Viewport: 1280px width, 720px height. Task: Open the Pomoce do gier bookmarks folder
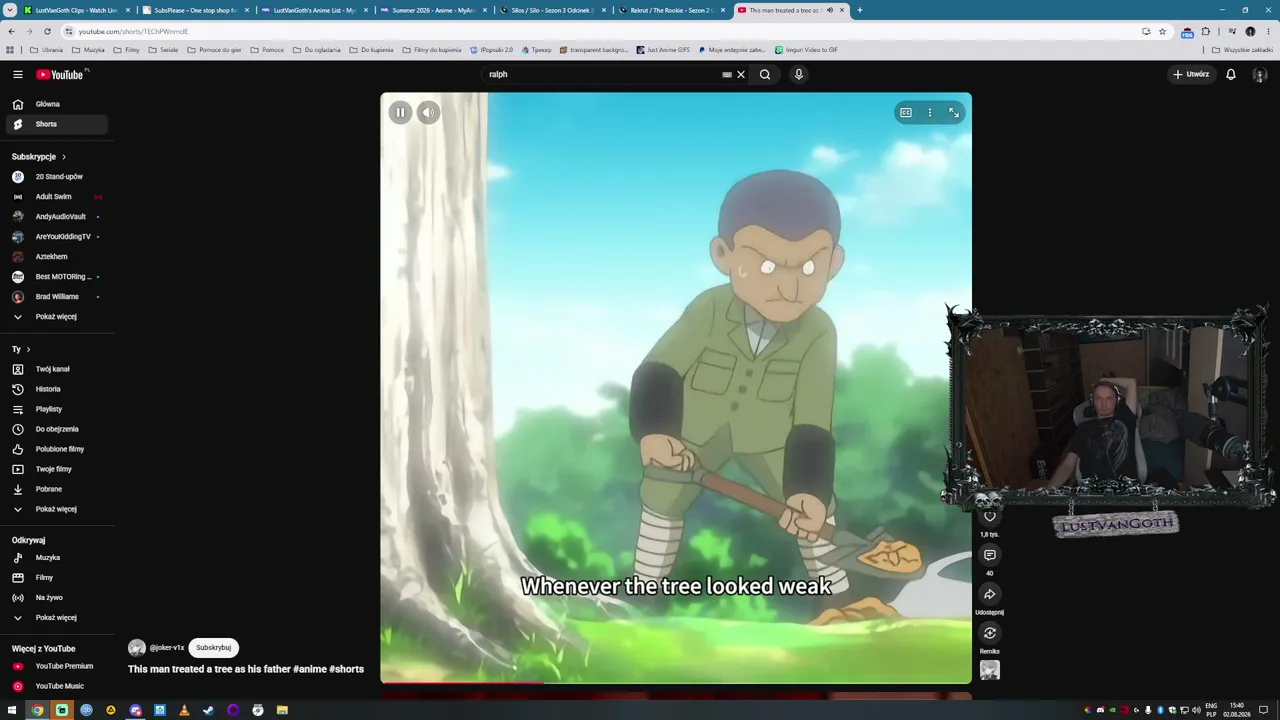point(214,50)
